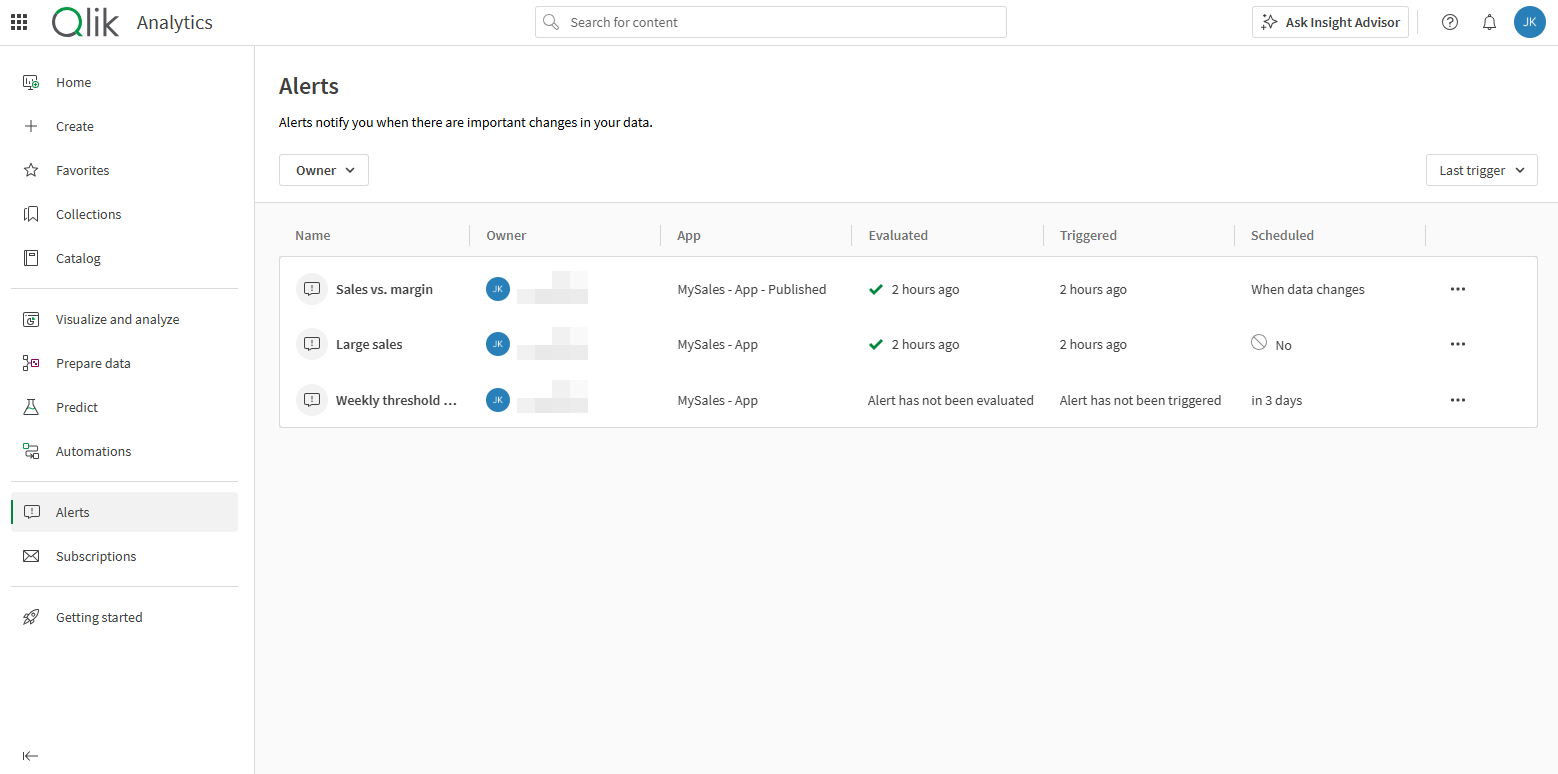
Task: Open more options for Large sales alert
Action: (x=1457, y=344)
